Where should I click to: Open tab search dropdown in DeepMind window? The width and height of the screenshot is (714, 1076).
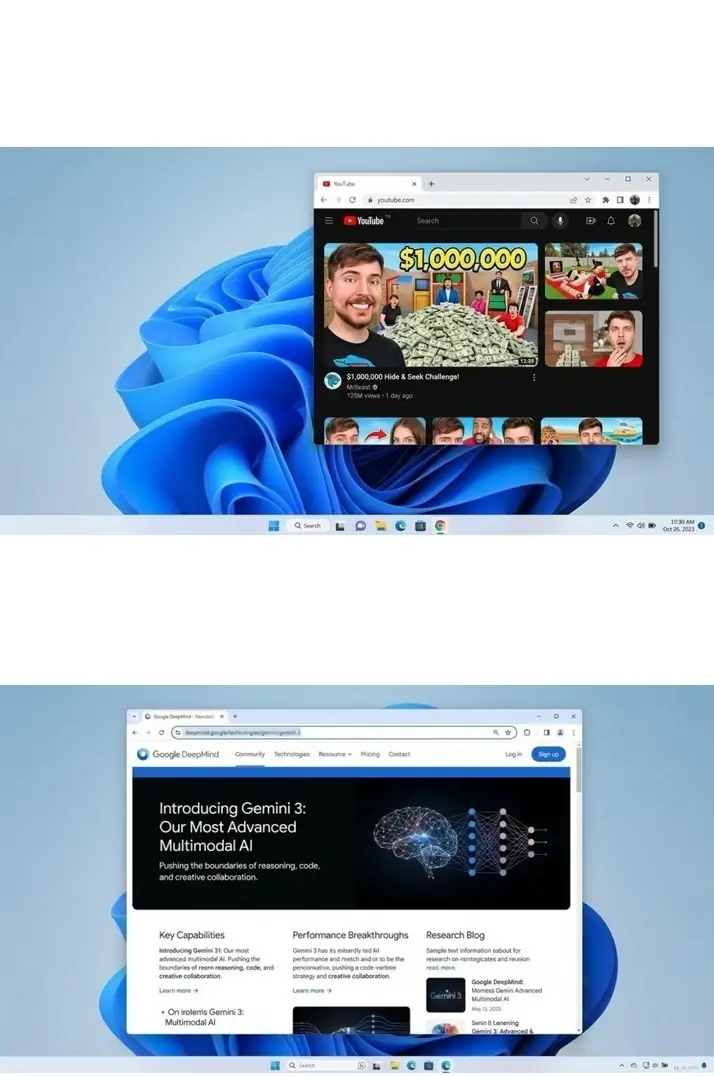click(134, 716)
